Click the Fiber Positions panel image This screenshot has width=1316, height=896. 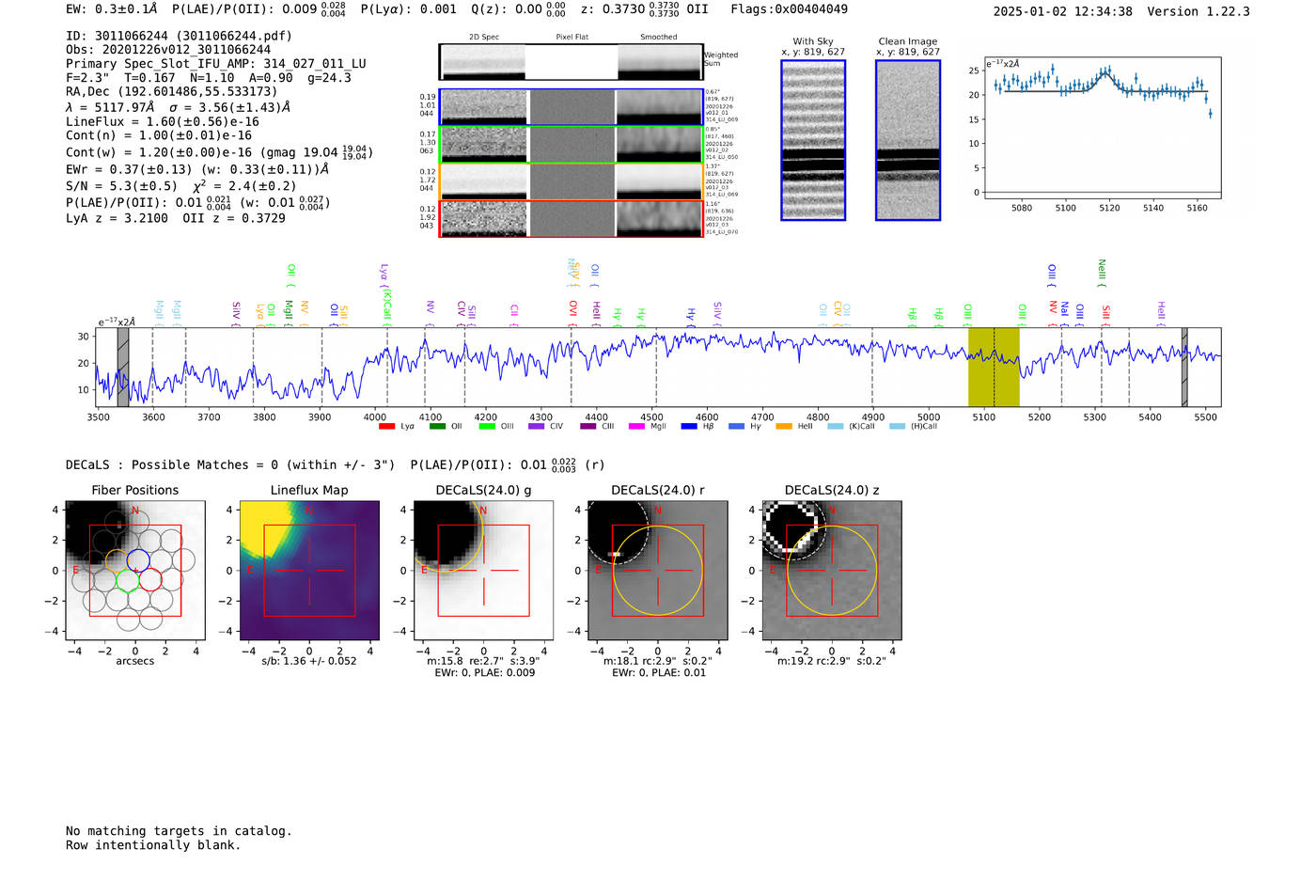134,571
